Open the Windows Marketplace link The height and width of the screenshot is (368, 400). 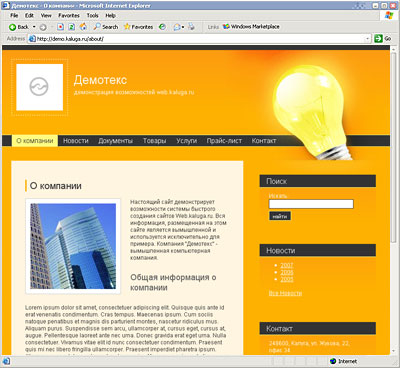(x=251, y=27)
